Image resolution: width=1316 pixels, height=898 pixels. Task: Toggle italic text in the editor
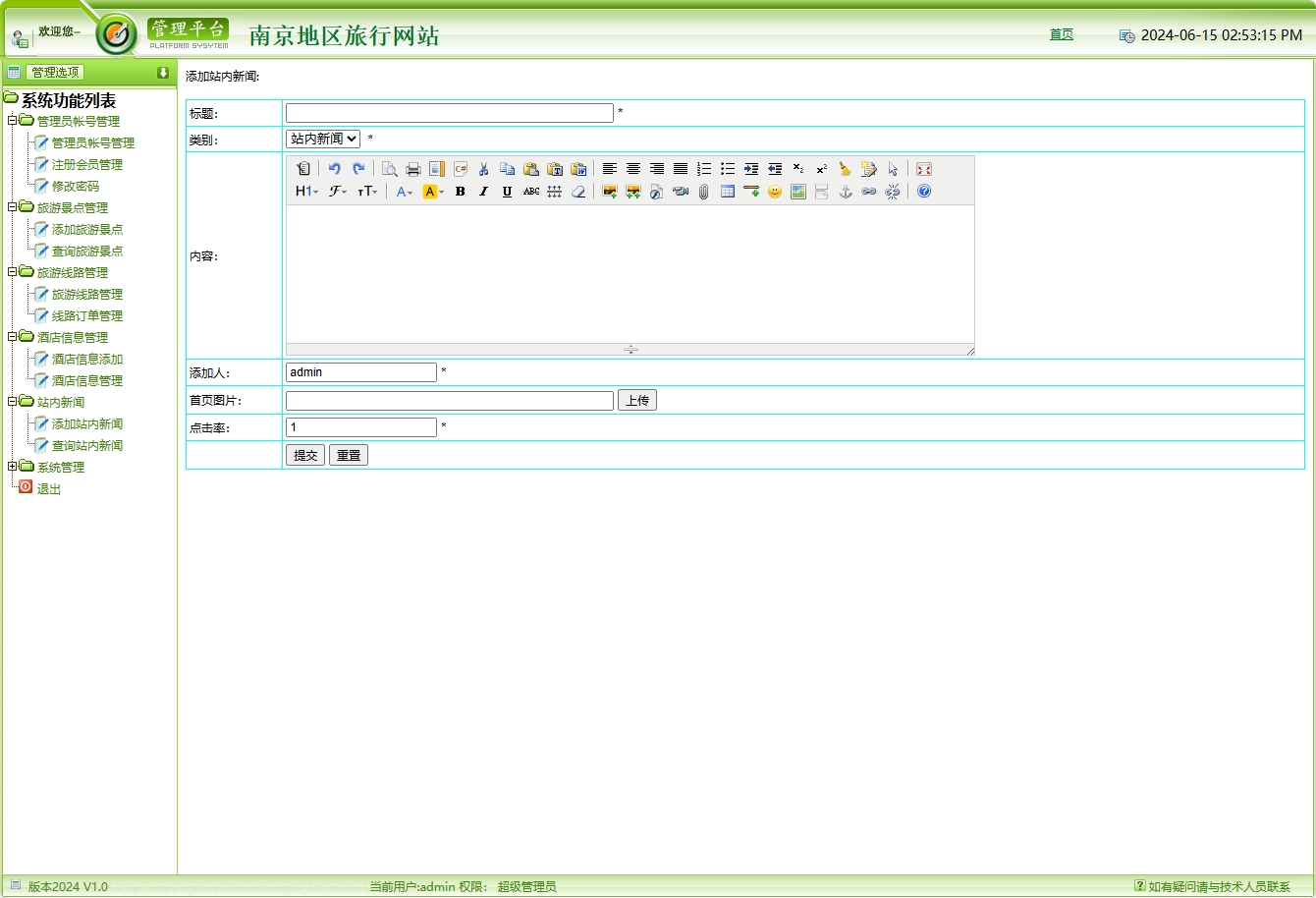pos(483,192)
